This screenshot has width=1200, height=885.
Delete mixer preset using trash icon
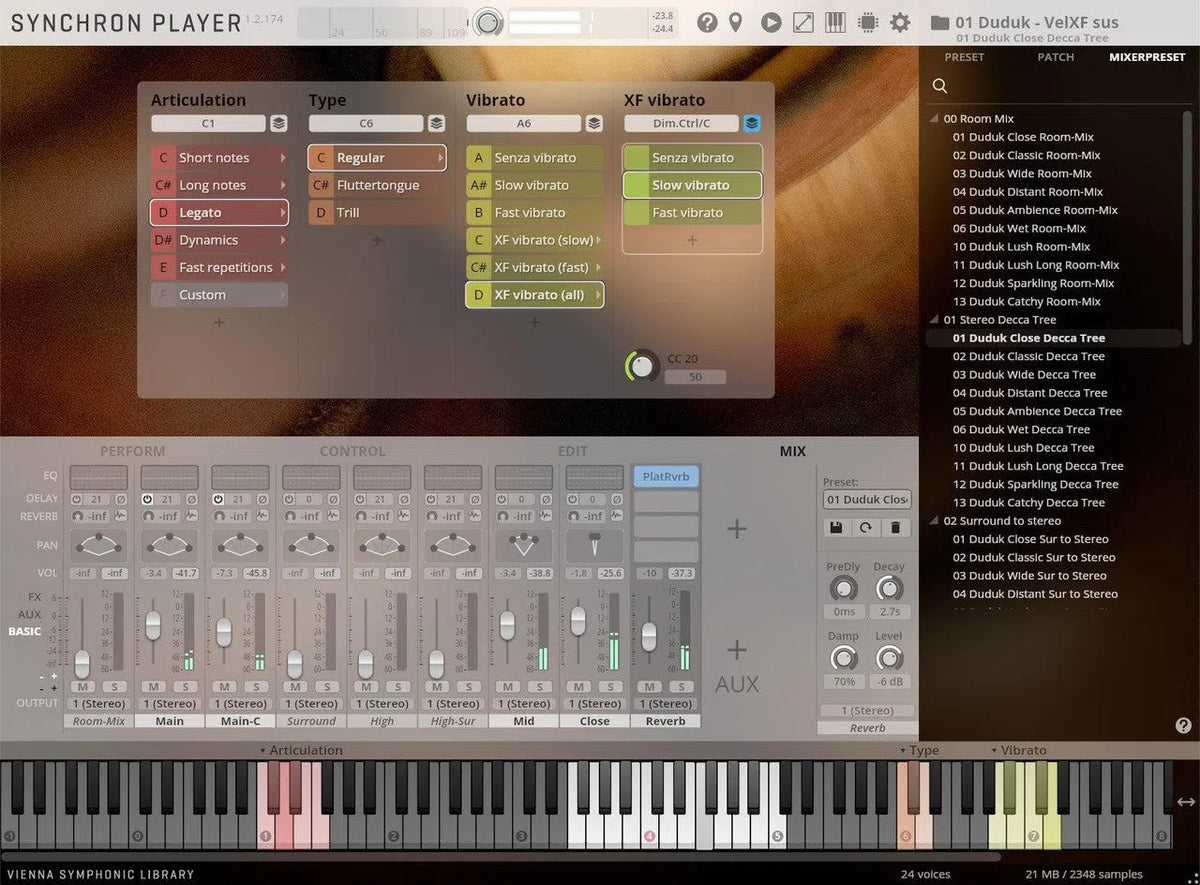tap(895, 527)
